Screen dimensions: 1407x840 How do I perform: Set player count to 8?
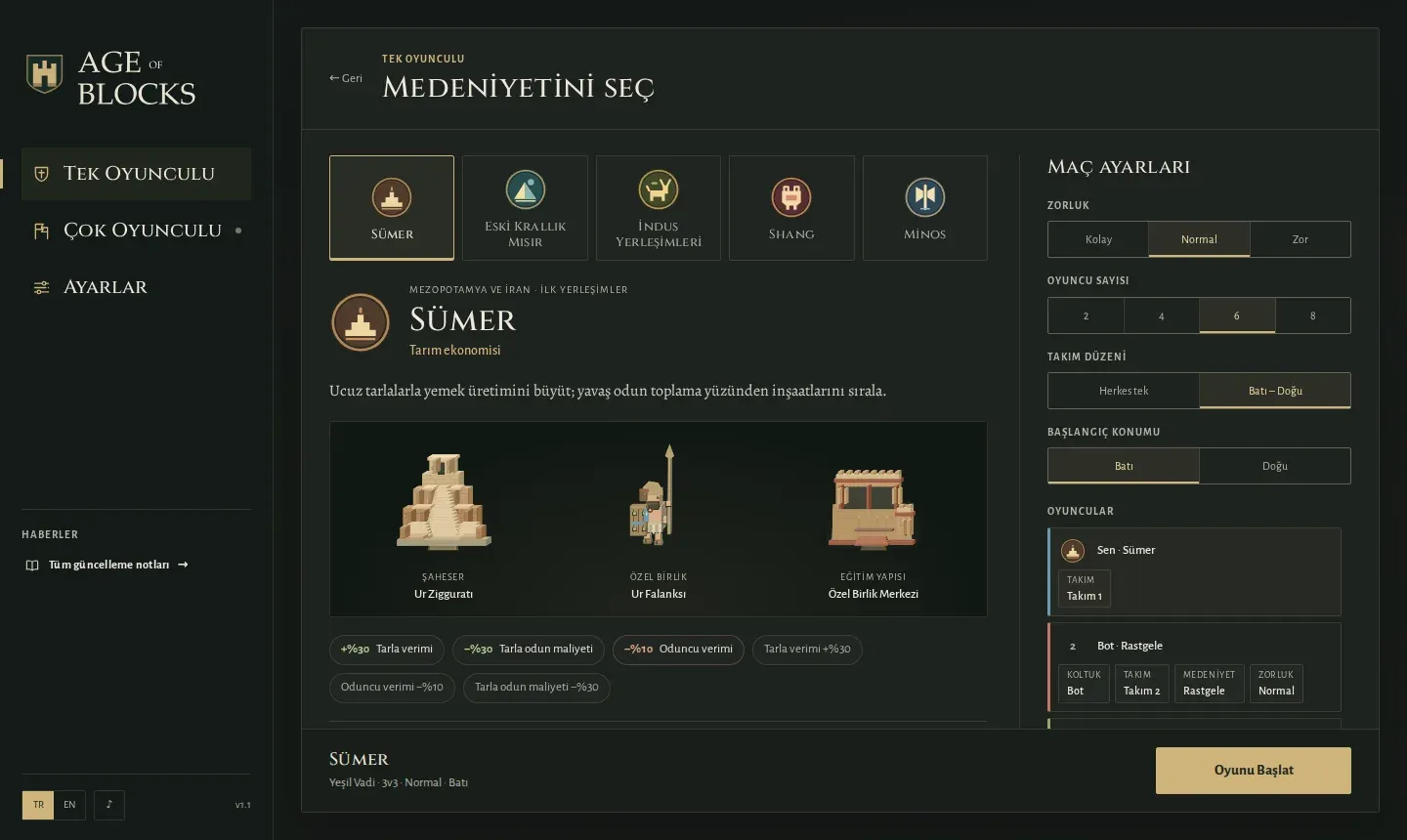1312,315
